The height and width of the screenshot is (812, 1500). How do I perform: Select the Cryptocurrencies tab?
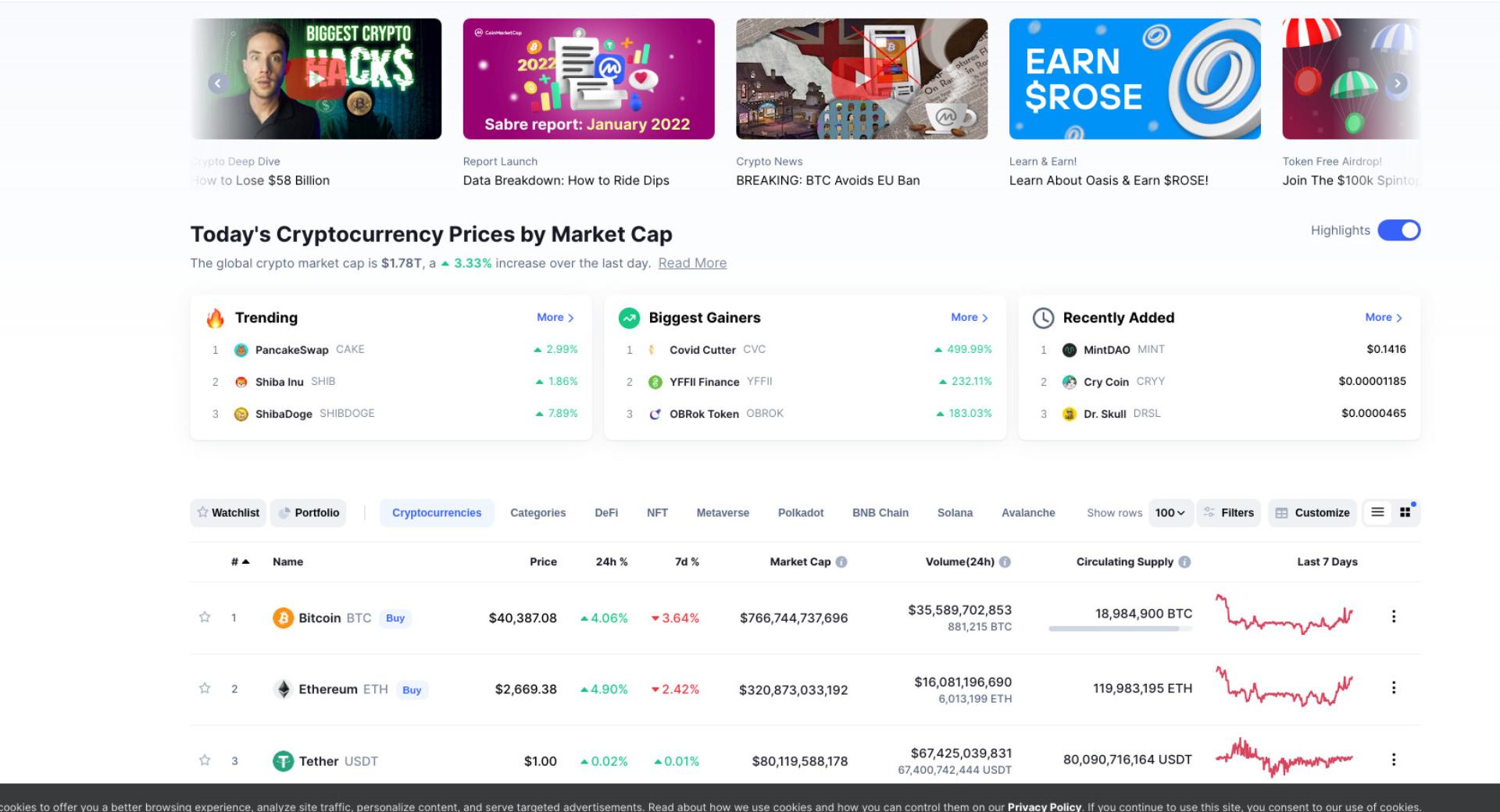[x=437, y=513]
